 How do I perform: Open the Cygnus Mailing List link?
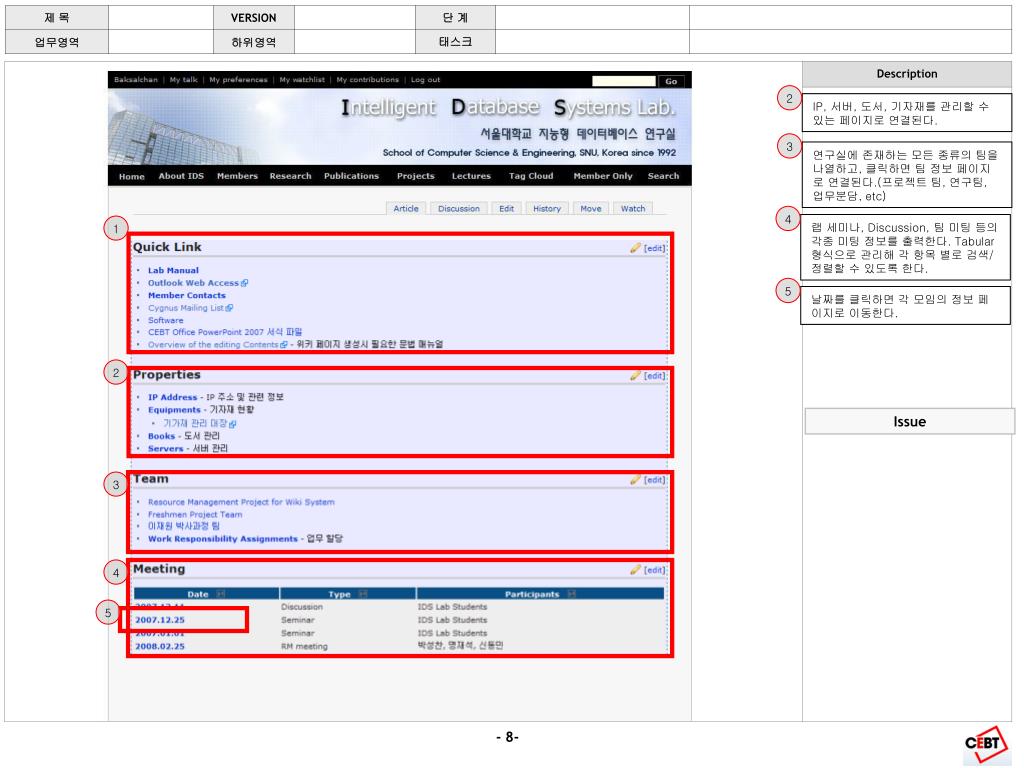click(185, 308)
